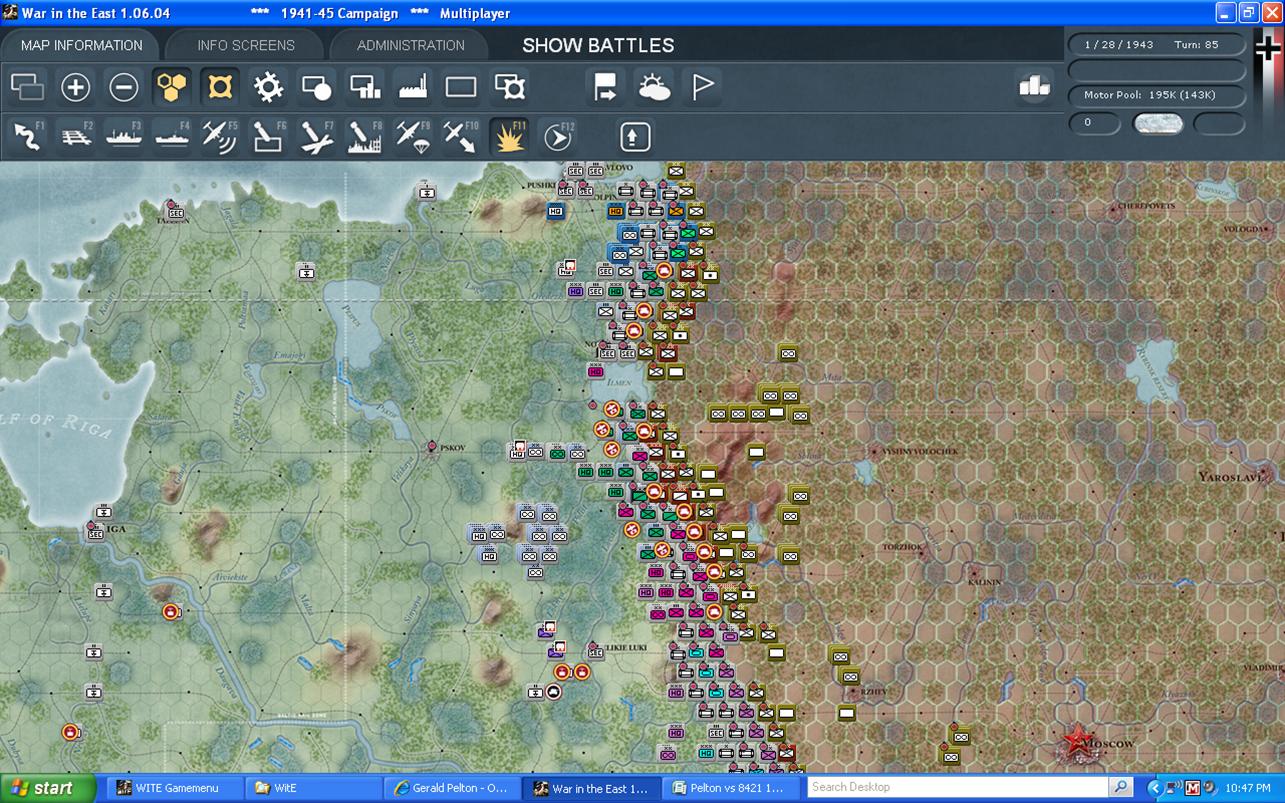This screenshot has height=803, width=1285.
Task: Toggle the unit stacks display icon
Action: pos(27,88)
